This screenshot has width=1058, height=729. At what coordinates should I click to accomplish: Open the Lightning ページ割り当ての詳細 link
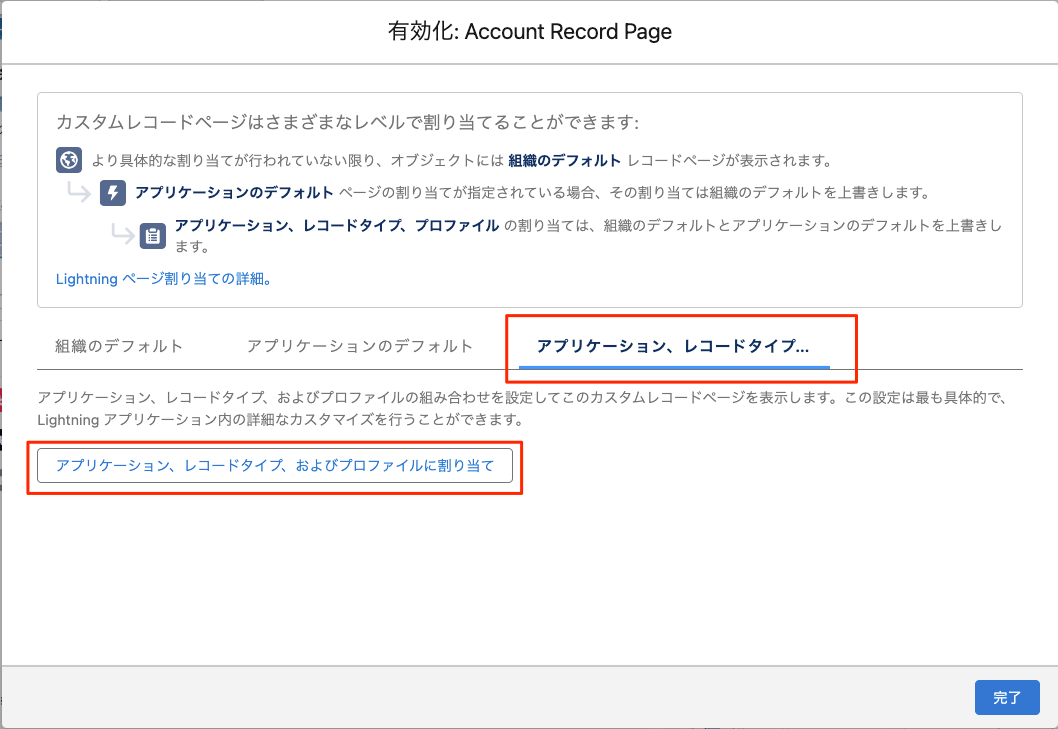click(x=164, y=279)
